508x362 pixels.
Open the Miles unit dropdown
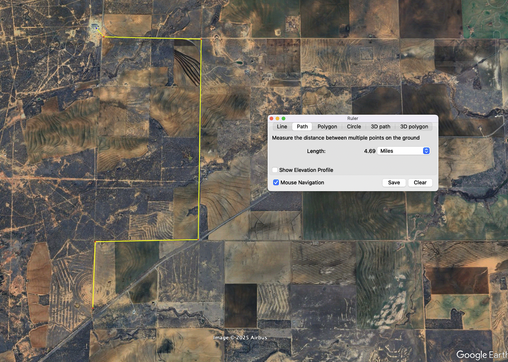(x=403, y=151)
